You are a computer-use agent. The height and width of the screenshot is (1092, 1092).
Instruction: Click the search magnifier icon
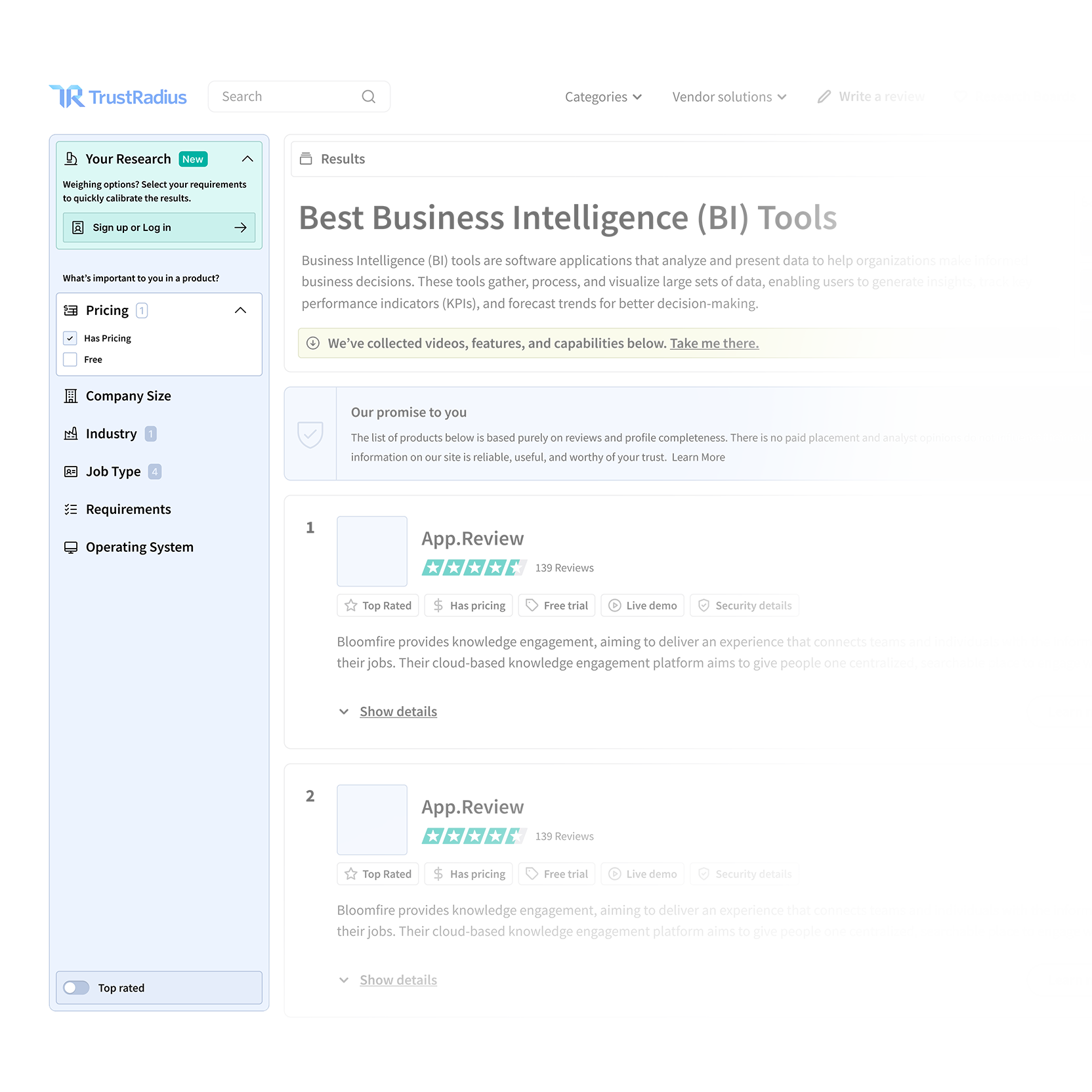(x=369, y=97)
